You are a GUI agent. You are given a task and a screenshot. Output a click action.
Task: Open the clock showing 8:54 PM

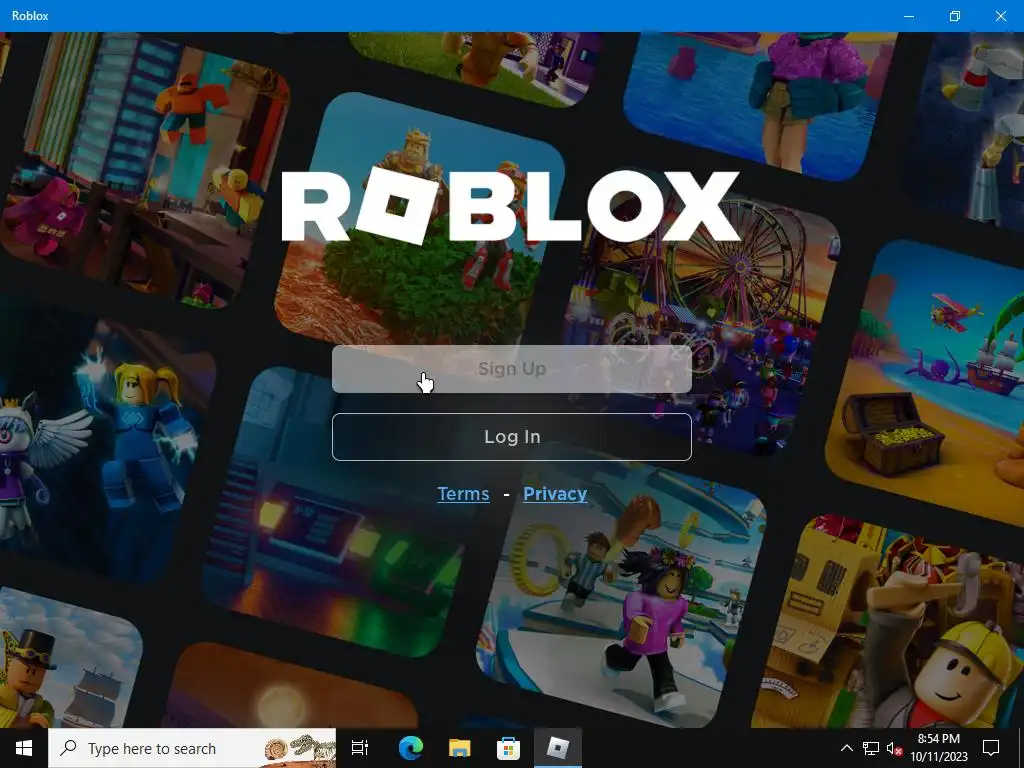click(x=938, y=748)
